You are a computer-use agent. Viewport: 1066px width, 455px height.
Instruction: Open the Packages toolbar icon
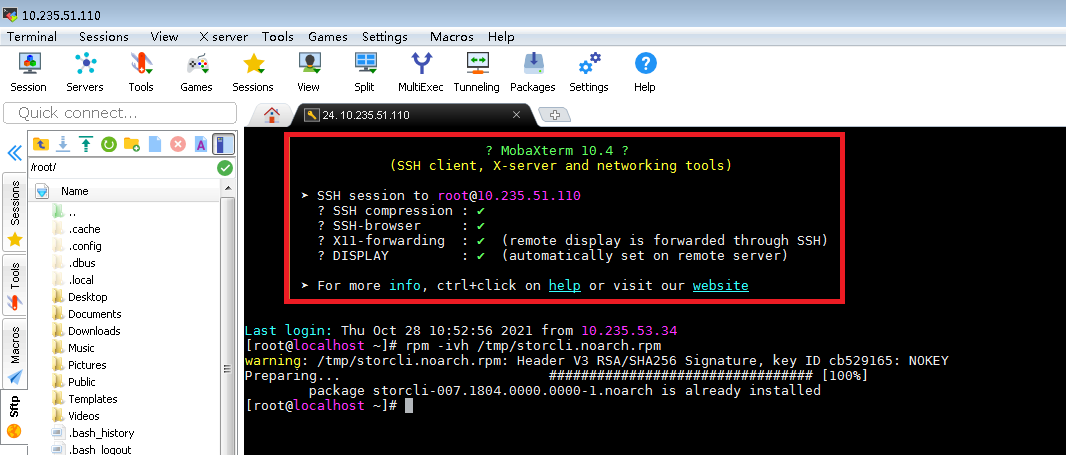pyautogui.click(x=533, y=72)
